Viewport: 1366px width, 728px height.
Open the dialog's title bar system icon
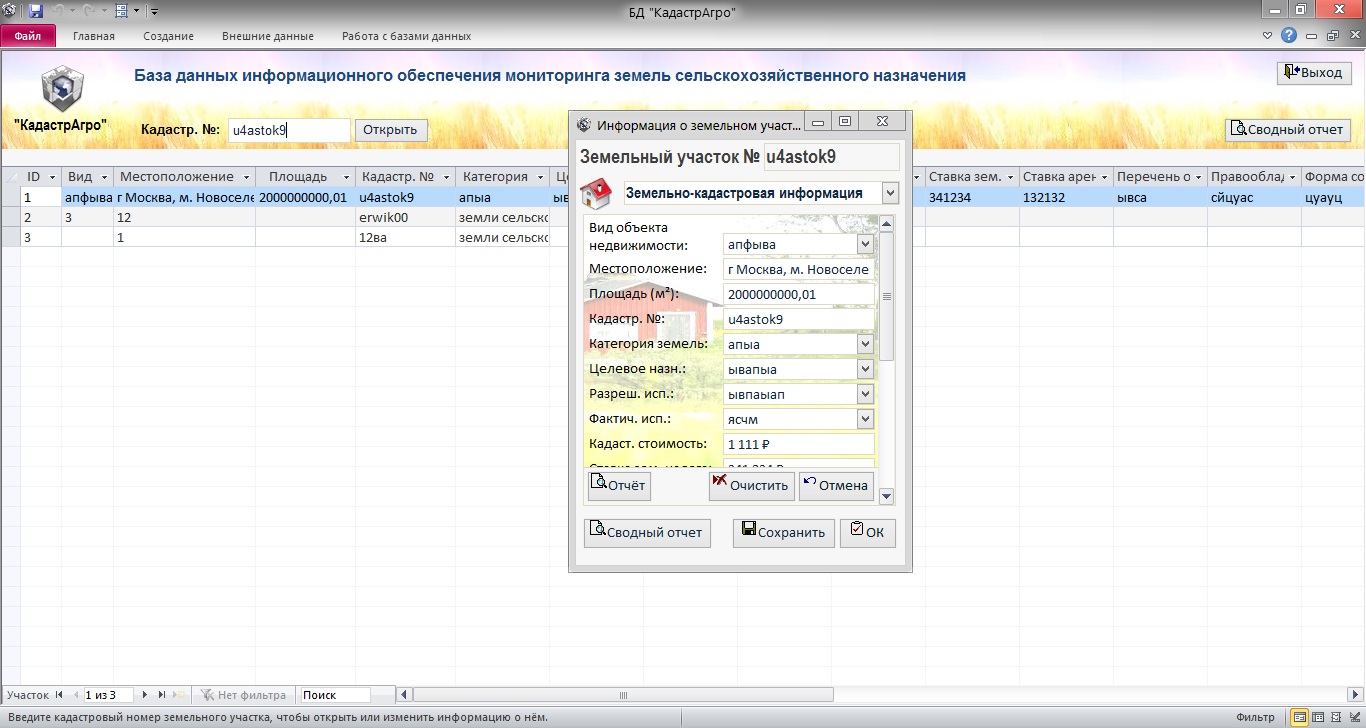click(x=585, y=125)
